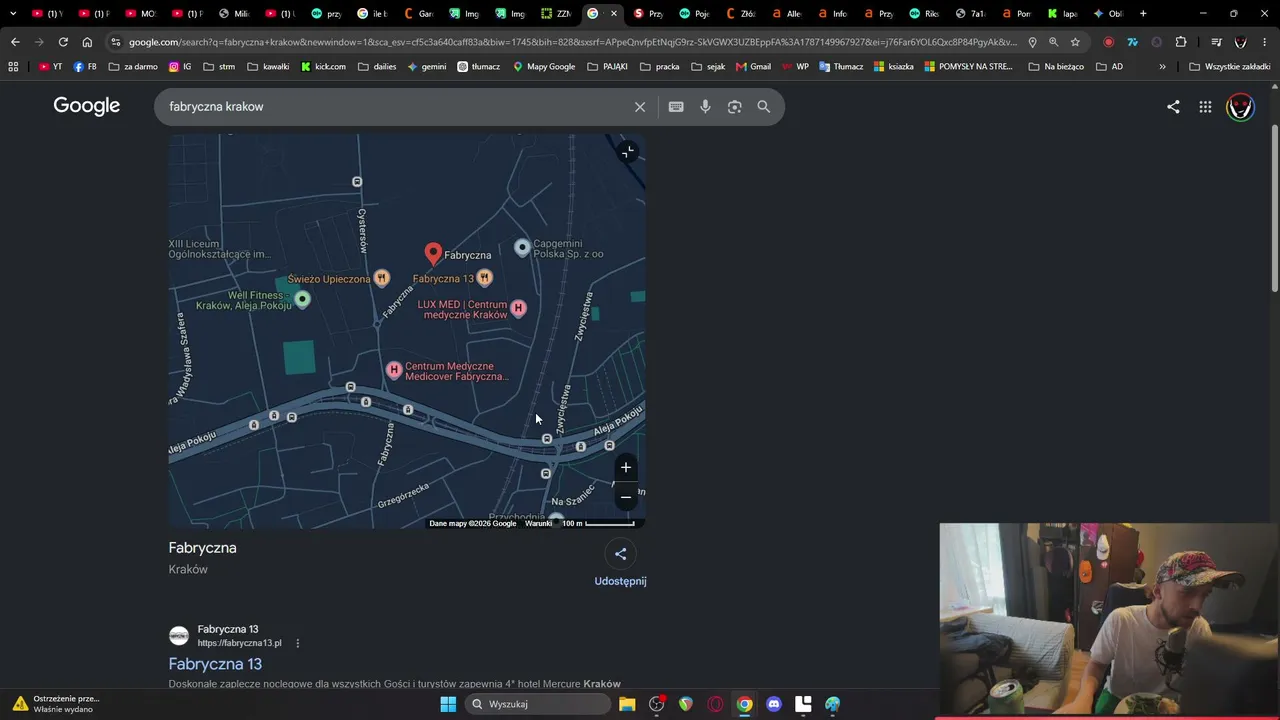The width and height of the screenshot is (1280, 720).
Task: Start voice search with the microphone icon
Action: click(705, 107)
